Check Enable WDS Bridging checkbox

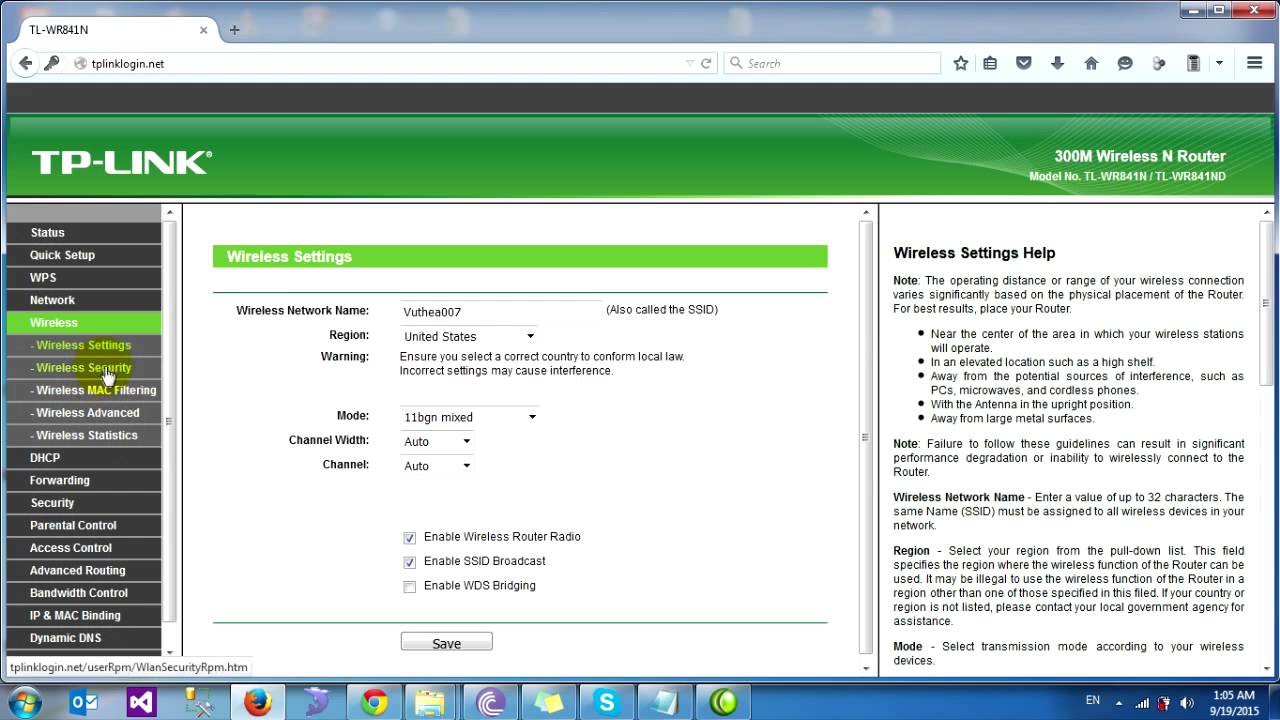click(x=409, y=587)
